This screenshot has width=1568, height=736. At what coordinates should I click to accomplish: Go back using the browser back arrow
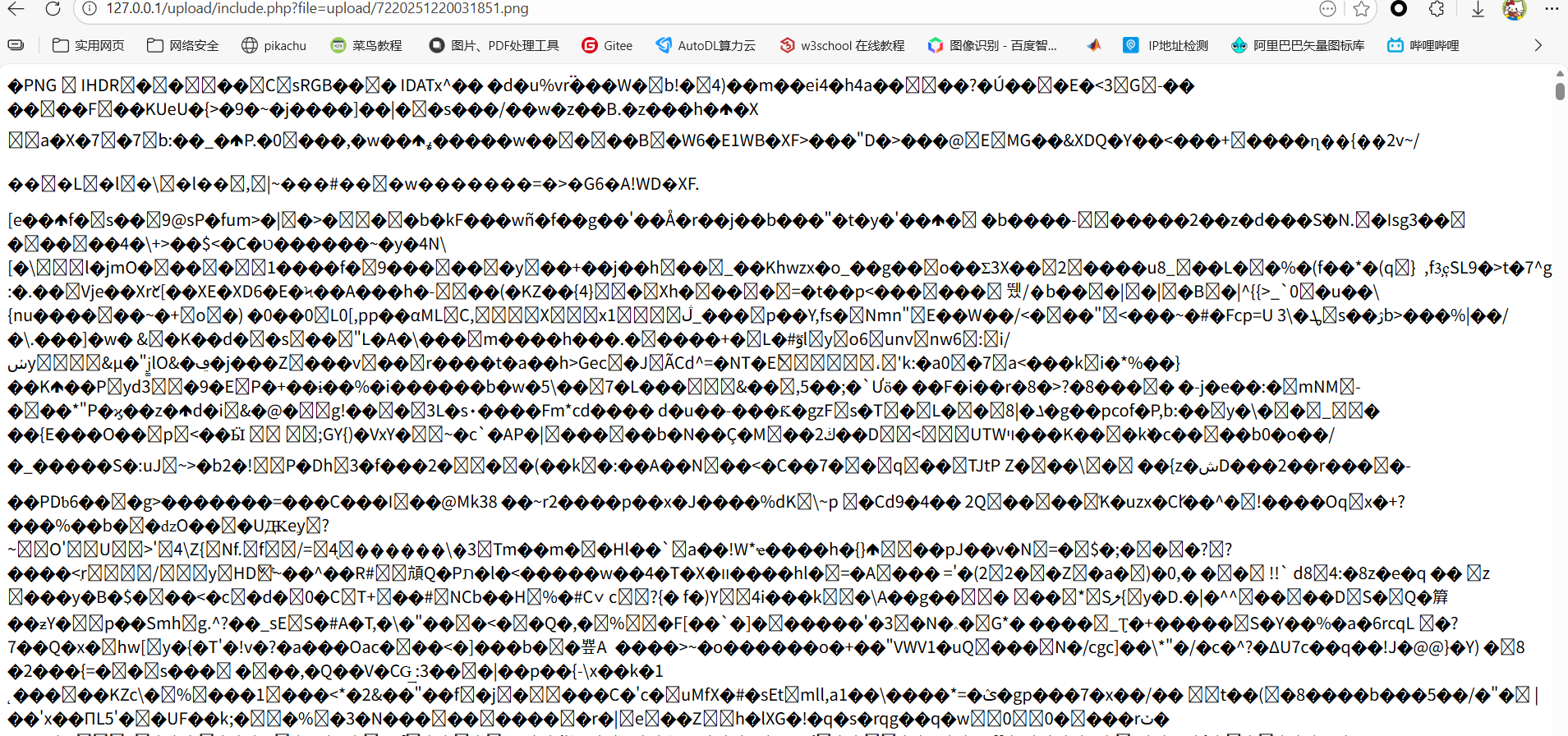[16, 8]
